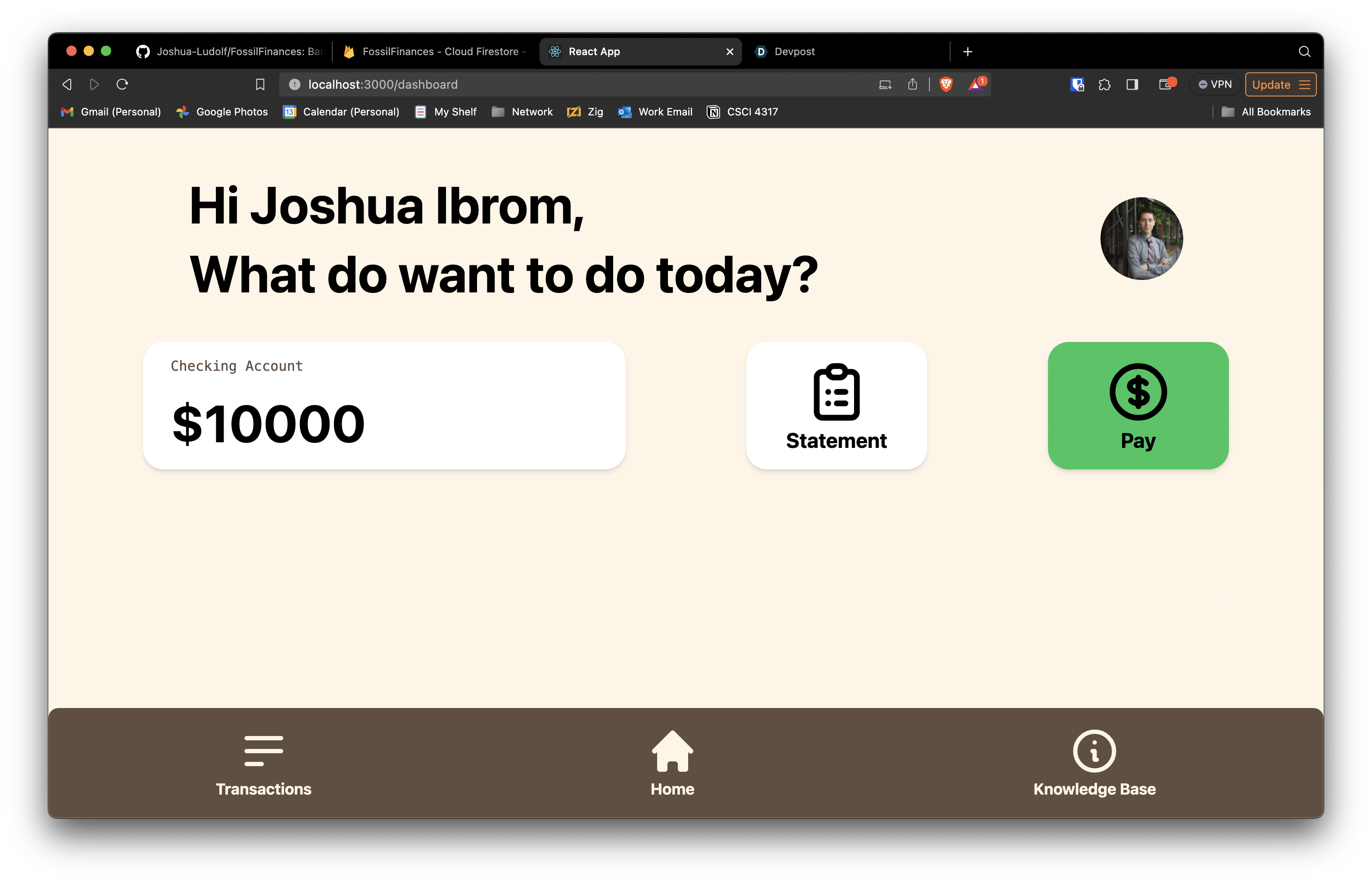Screen dimensions: 1372x882
Task: Click the green Pay dollar button
Action: (x=1138, y=406)
